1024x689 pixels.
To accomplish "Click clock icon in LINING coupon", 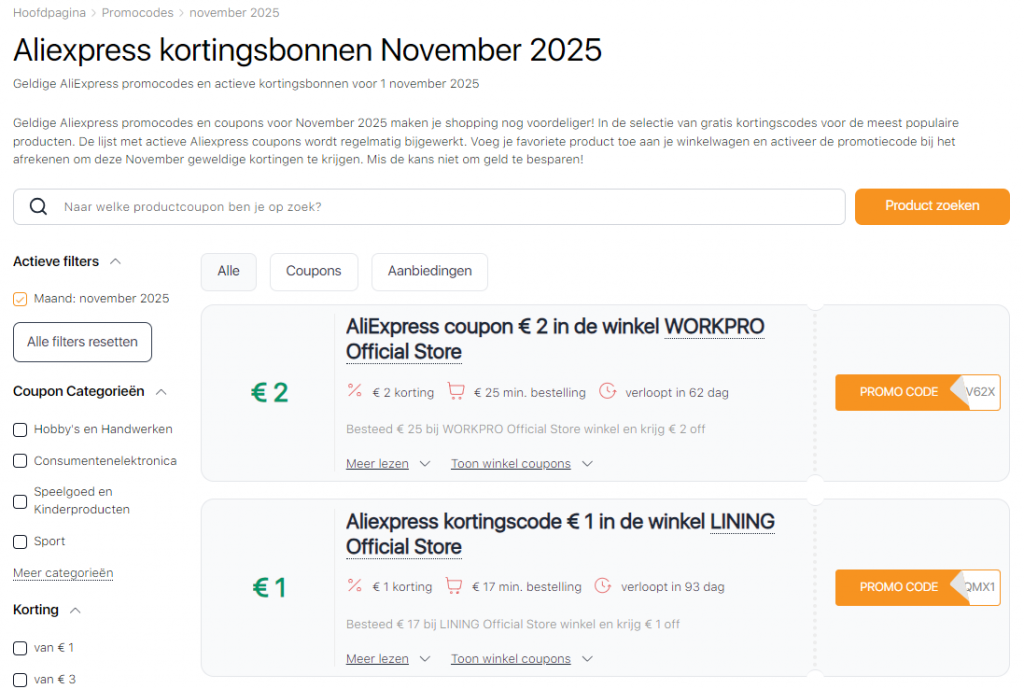I will click(602, 586).
